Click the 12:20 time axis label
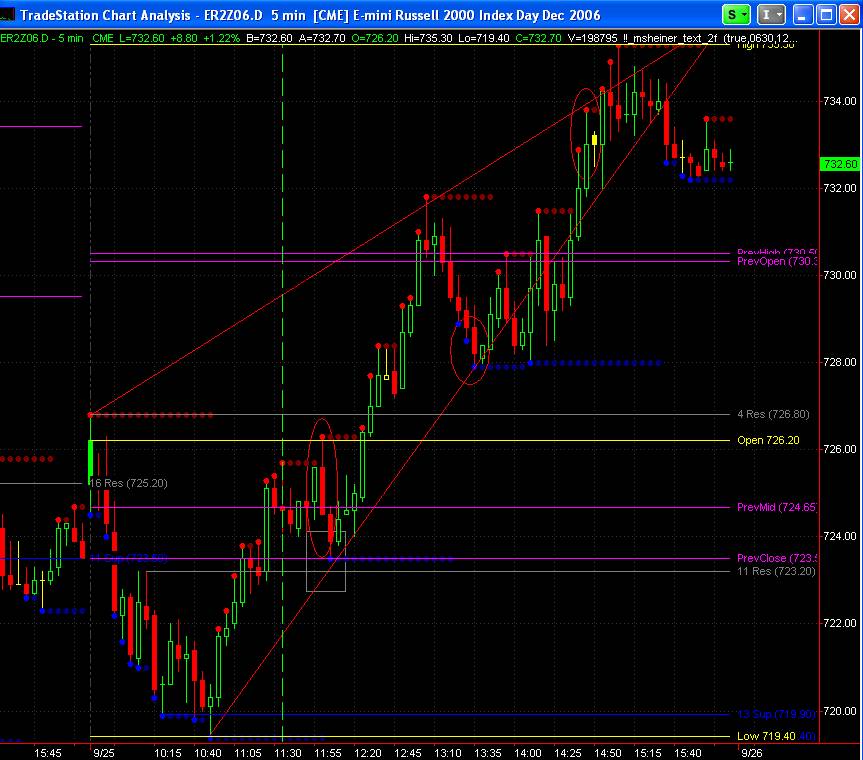The width and height of the screenshot is (863, 760). (368, 753)
